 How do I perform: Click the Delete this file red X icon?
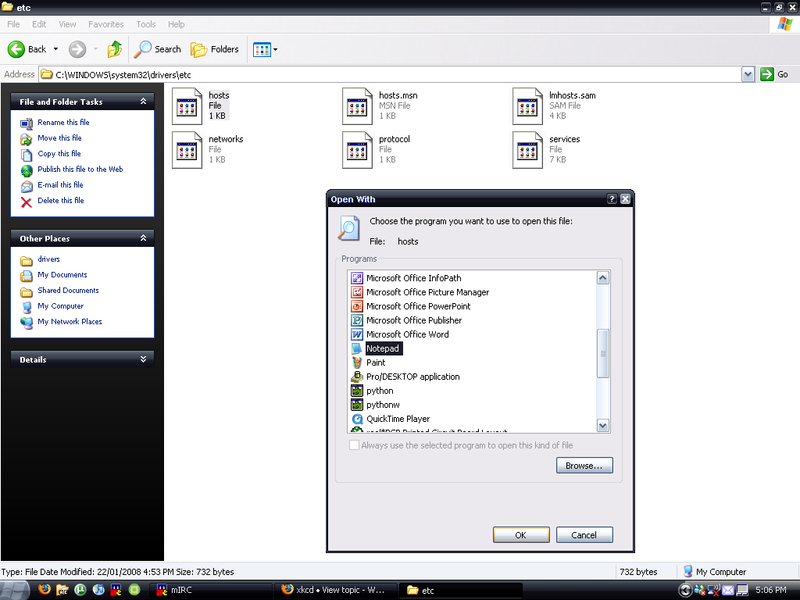[26, 202]
